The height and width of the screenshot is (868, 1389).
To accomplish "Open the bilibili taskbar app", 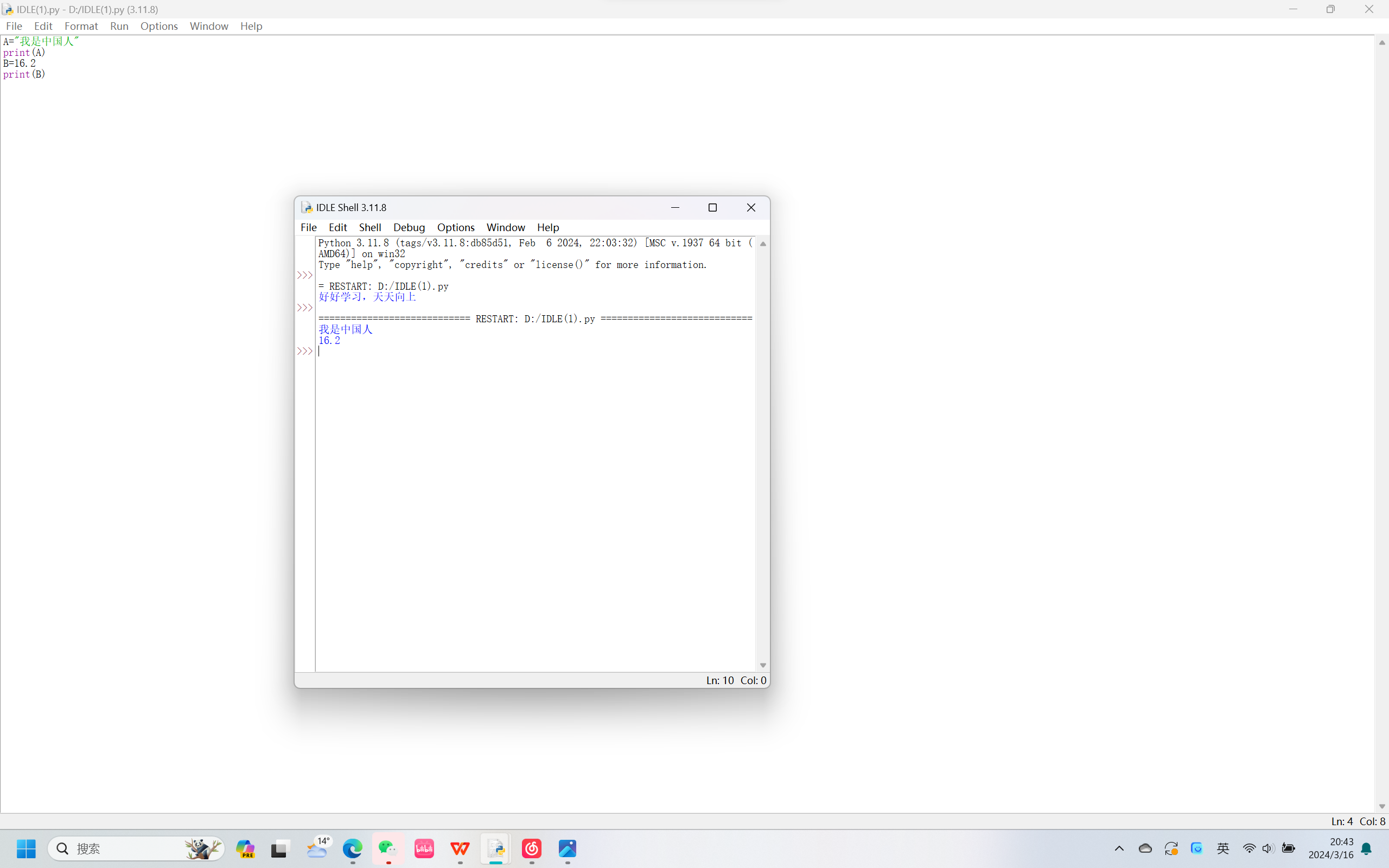I will click(x=424, y=848).
